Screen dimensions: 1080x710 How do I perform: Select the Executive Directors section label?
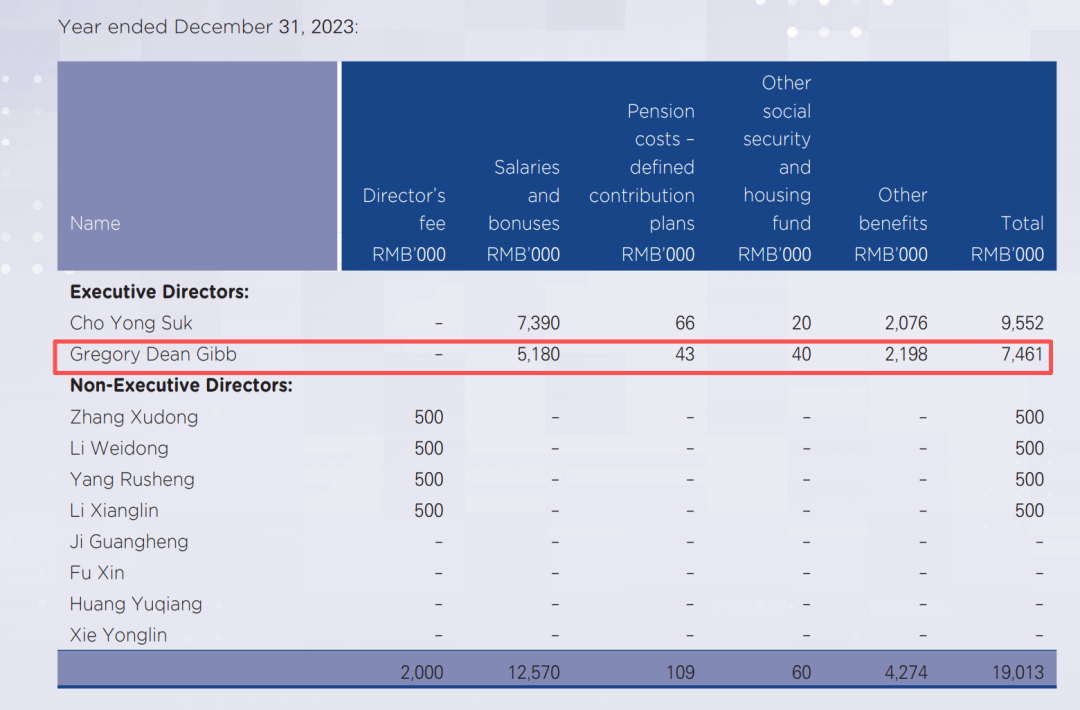coord(159,292)
